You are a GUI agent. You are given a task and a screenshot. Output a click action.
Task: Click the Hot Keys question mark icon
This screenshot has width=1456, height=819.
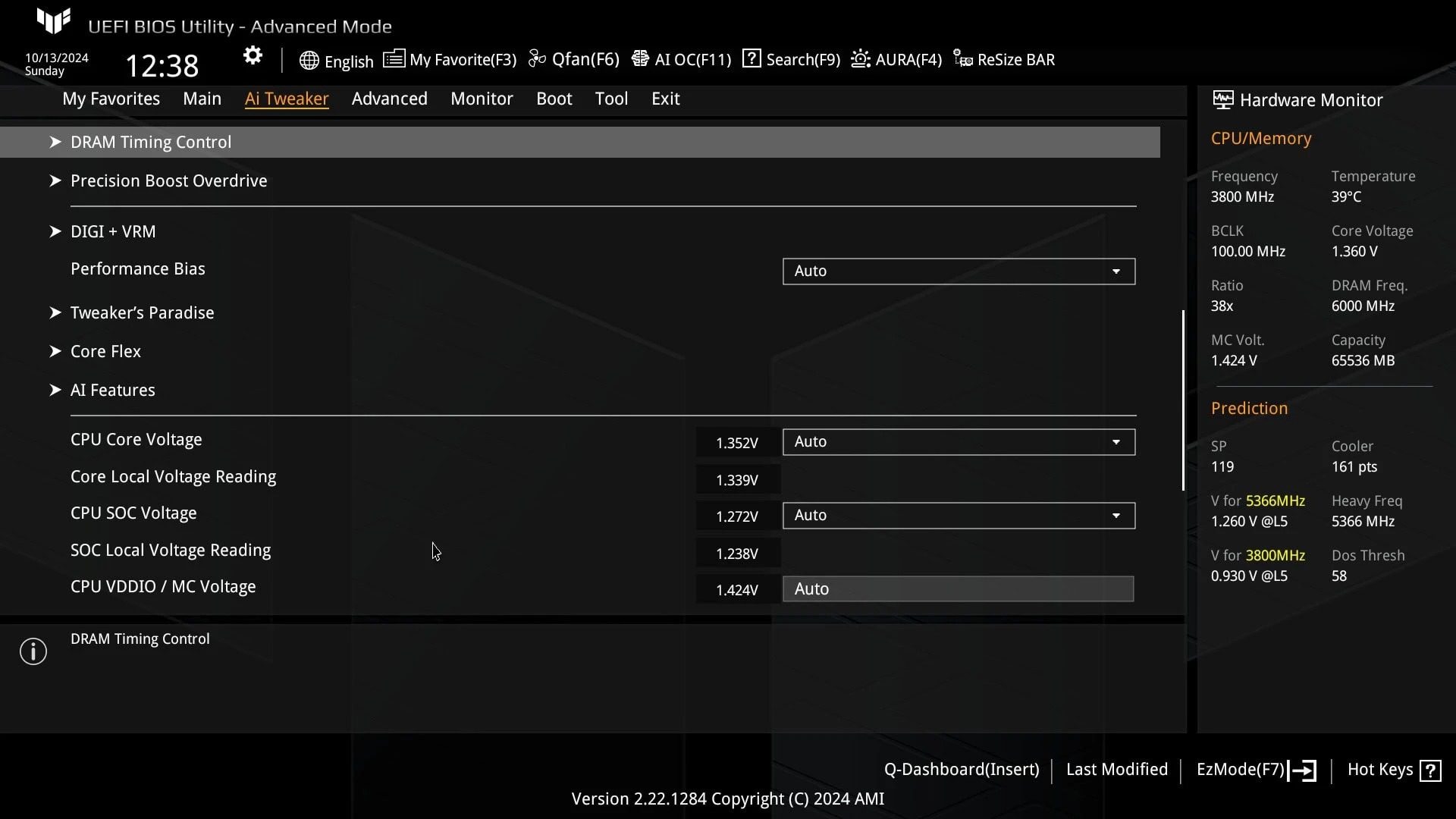point(1431,771)
